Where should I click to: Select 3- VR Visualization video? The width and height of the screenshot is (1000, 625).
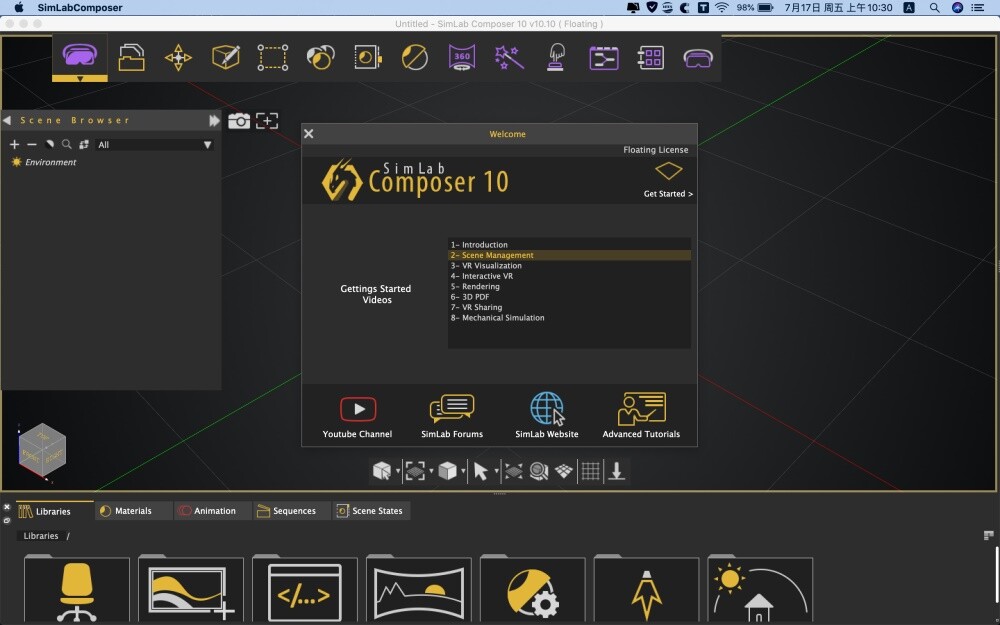[569, 265]
